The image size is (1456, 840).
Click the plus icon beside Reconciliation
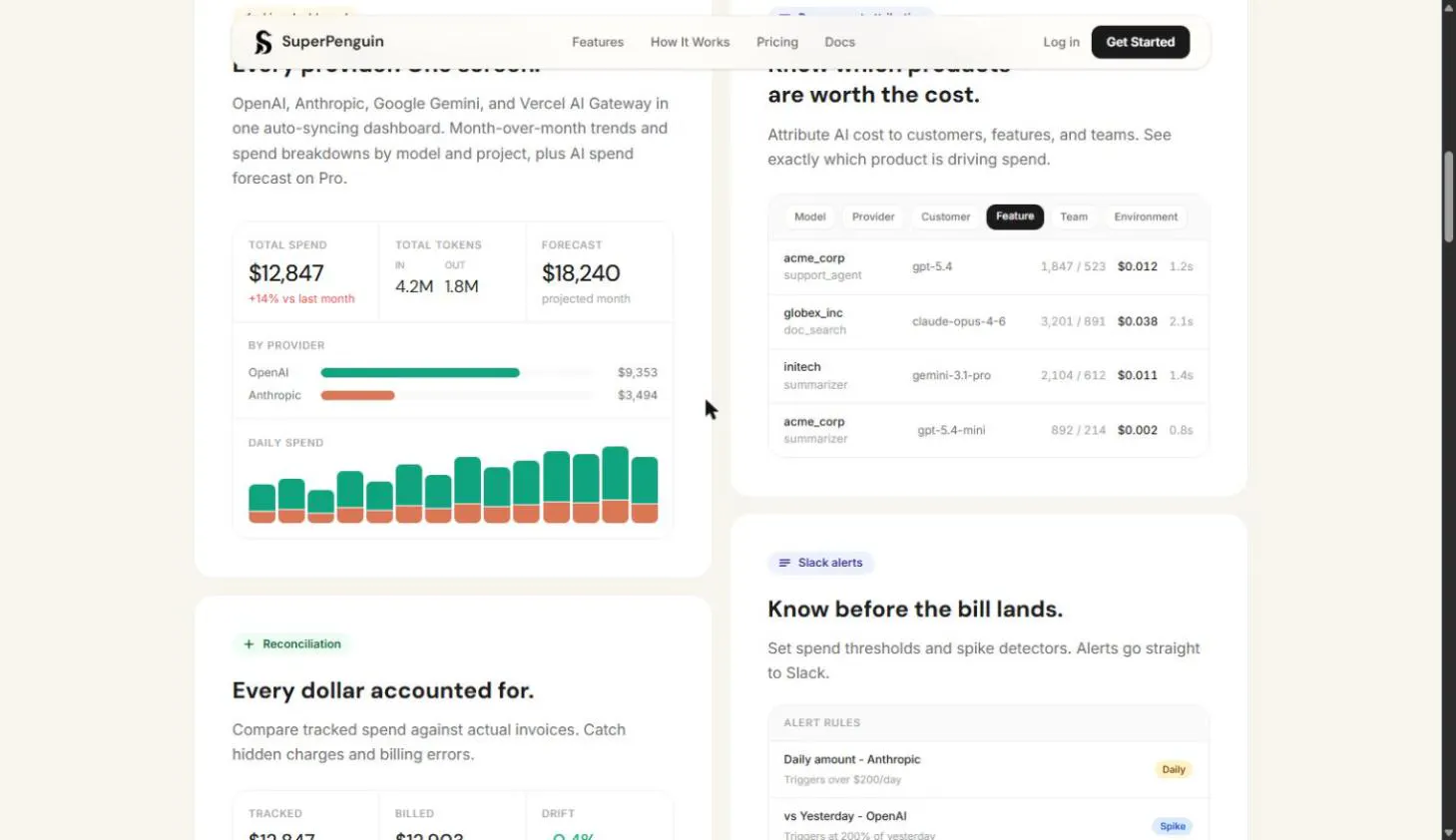click(248, 644)
